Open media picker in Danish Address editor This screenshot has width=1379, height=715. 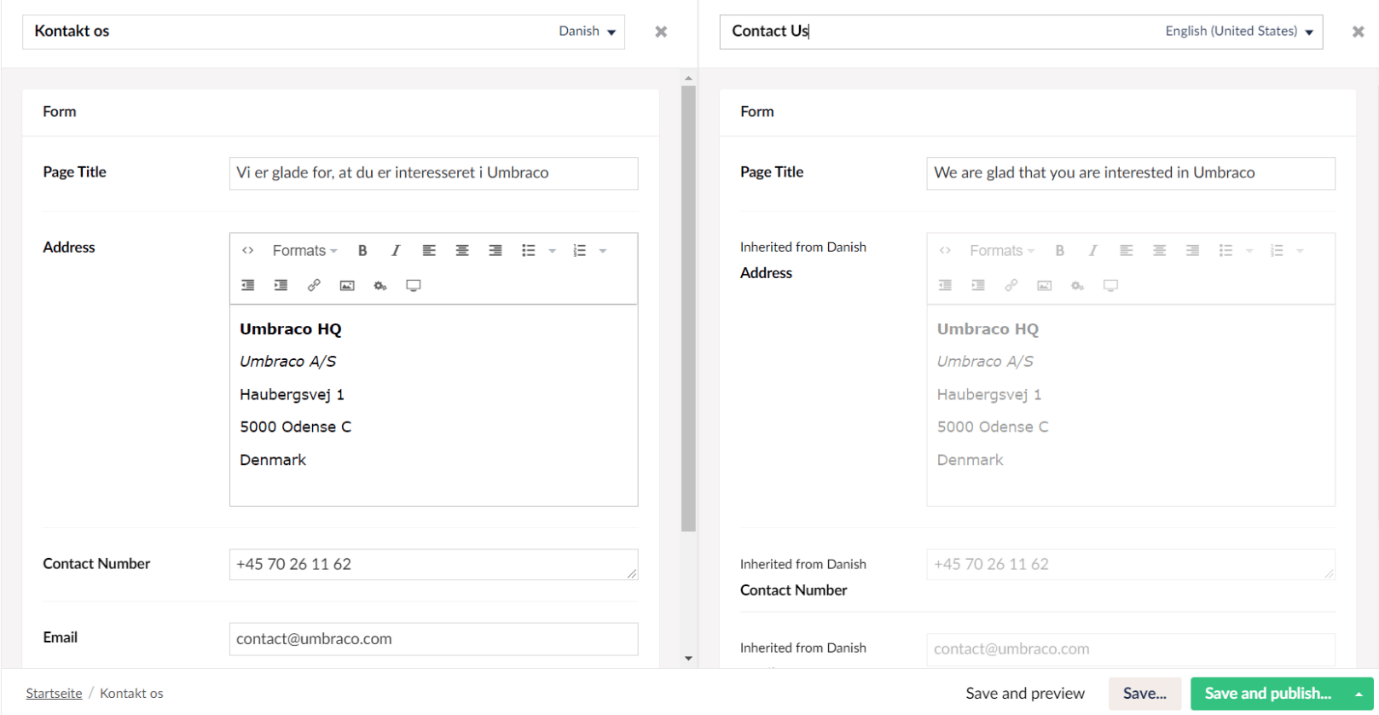point(347,285)
